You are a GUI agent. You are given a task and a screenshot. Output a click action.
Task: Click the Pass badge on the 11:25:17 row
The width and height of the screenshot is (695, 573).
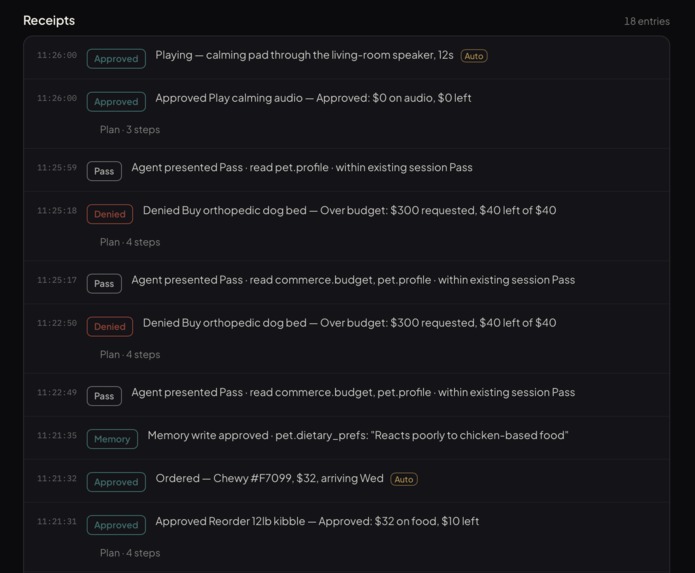tap(104, 284)
